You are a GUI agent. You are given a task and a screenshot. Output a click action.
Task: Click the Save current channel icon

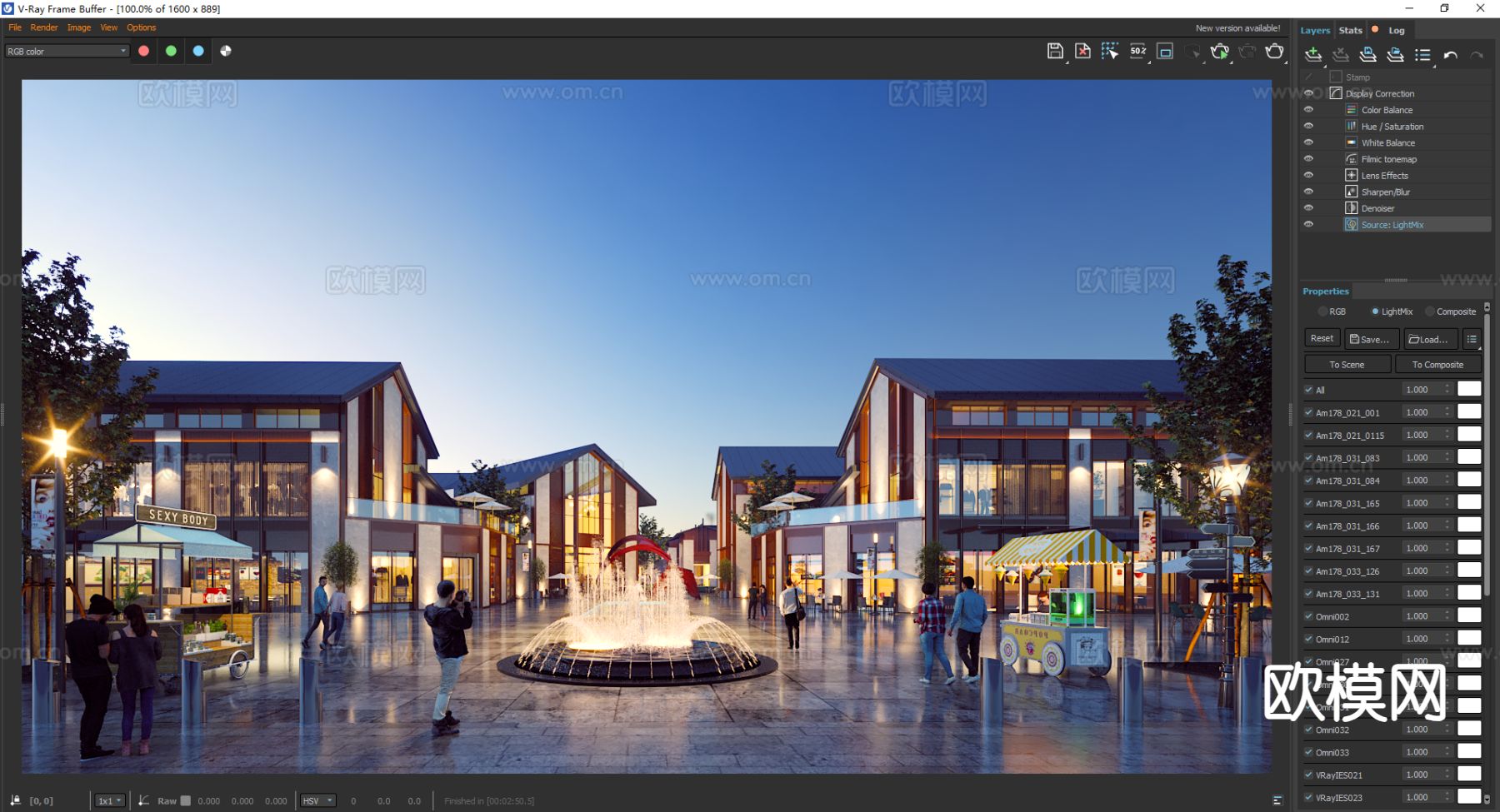pos(1055,51)
